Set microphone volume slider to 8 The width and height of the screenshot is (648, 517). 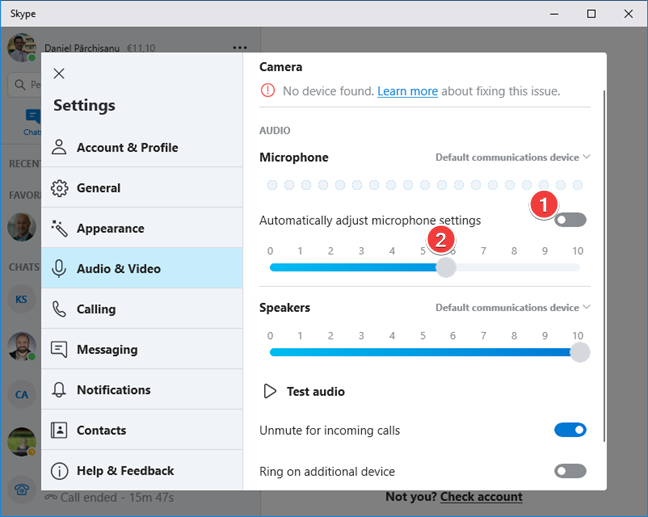click(514, 267)
